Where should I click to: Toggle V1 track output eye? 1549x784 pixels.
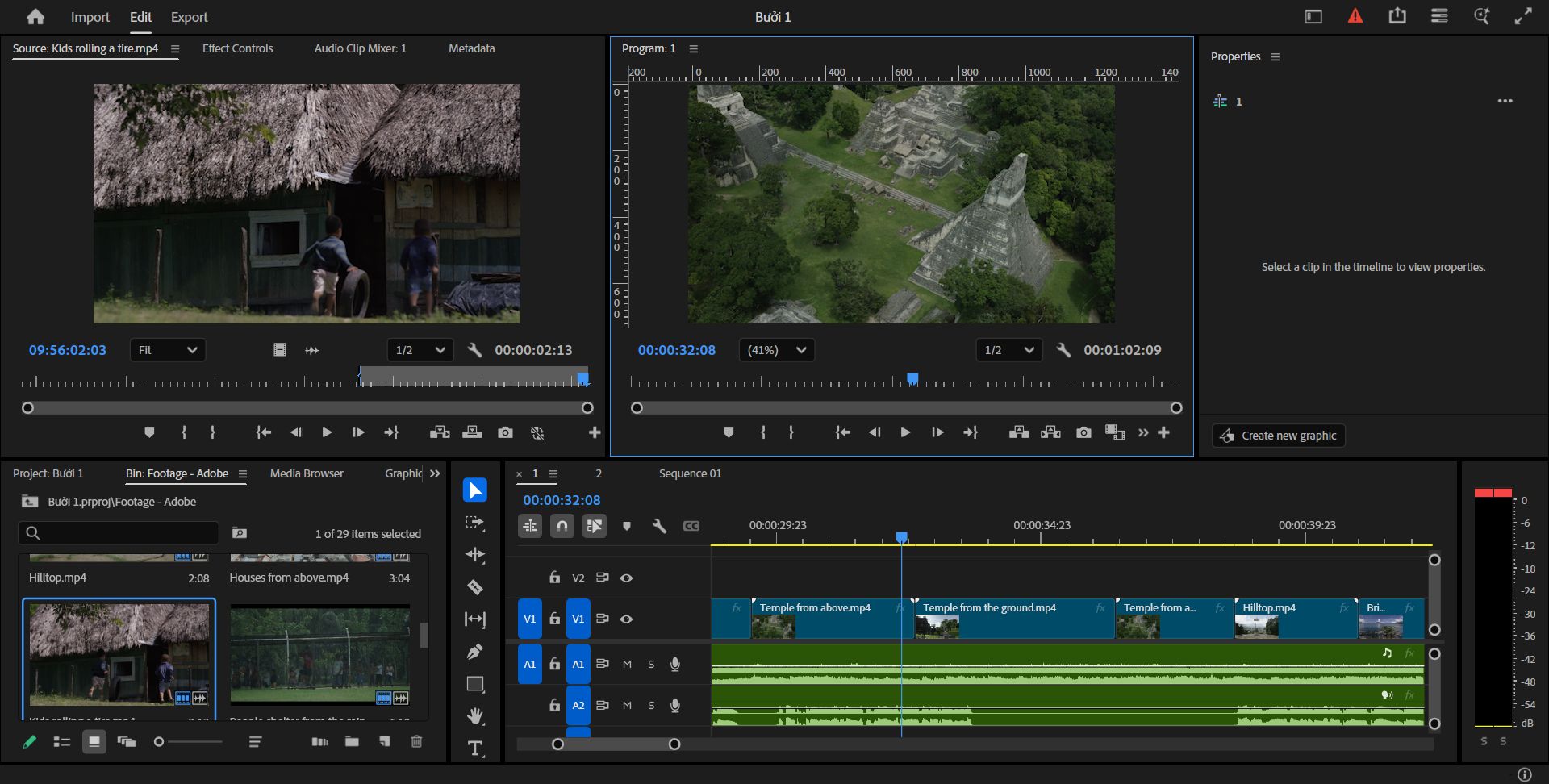[626, 619]
